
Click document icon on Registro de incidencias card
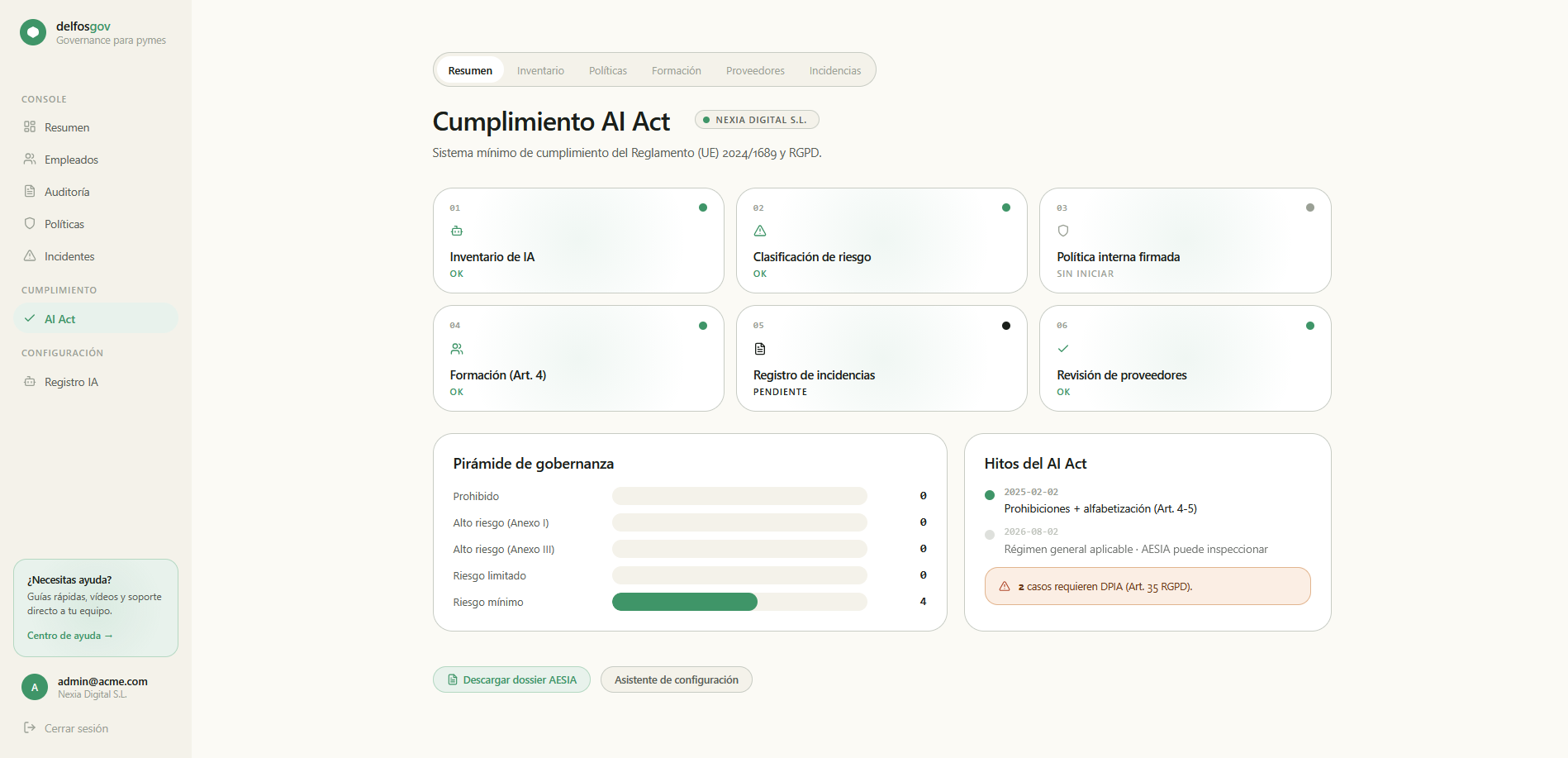pos(760,349)
